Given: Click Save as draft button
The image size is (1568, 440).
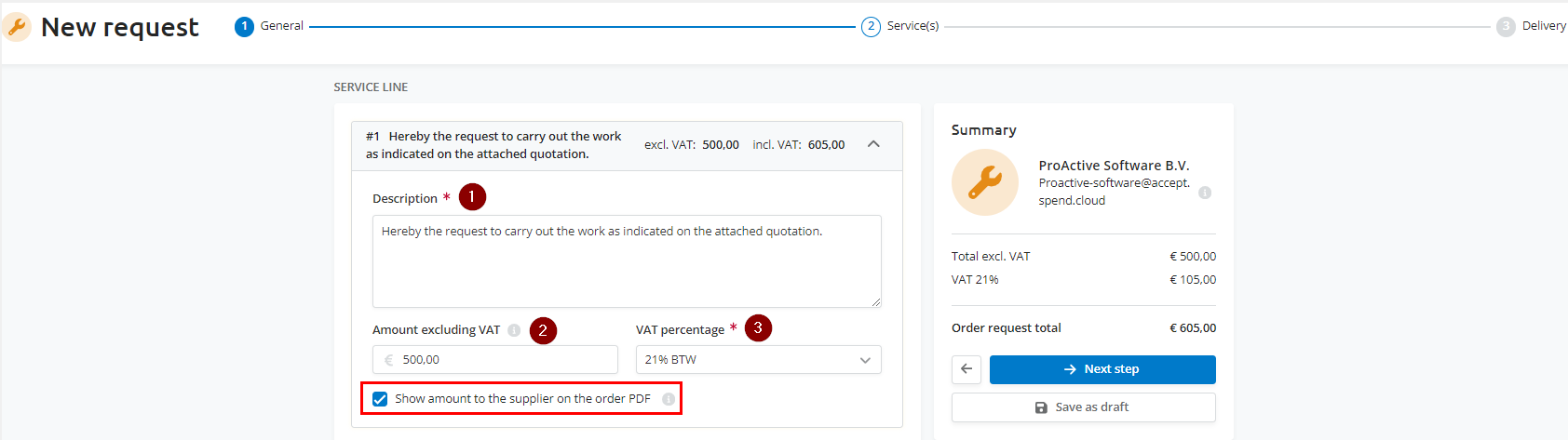Looking at the screenshot, I should (x=1083, y=407).
